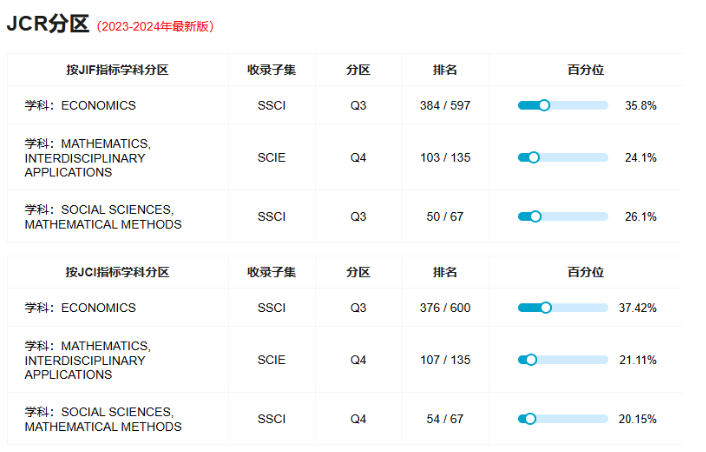Screen dimensions: 706x452
Task: Click the 20.15% percentile slider handle
Action: click(x=530, y=419)
